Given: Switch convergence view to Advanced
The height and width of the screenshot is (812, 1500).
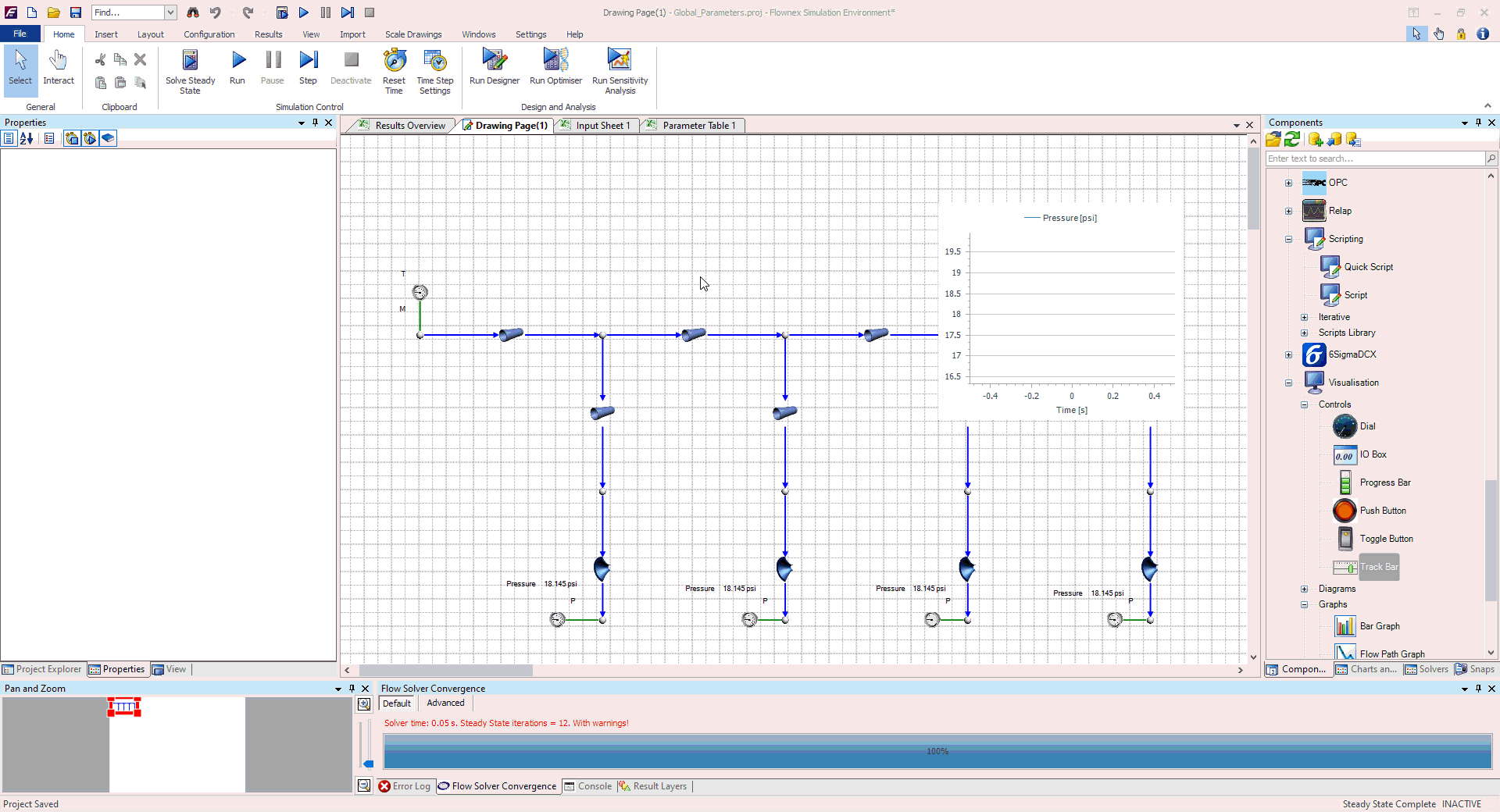Looking at the screenshot, I should (x=445, y=703).
